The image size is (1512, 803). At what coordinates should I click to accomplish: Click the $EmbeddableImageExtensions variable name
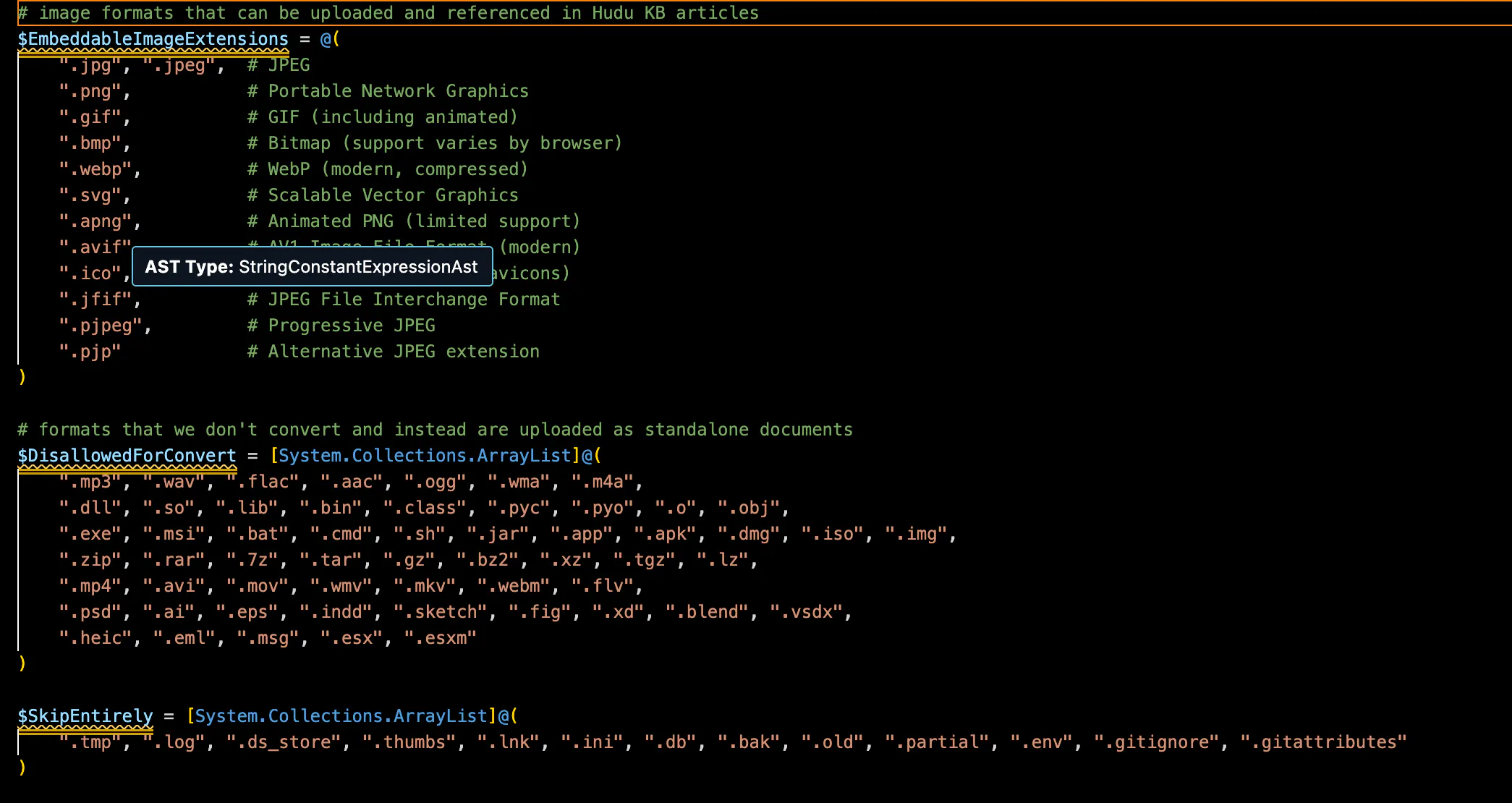[x=153, y=39]
